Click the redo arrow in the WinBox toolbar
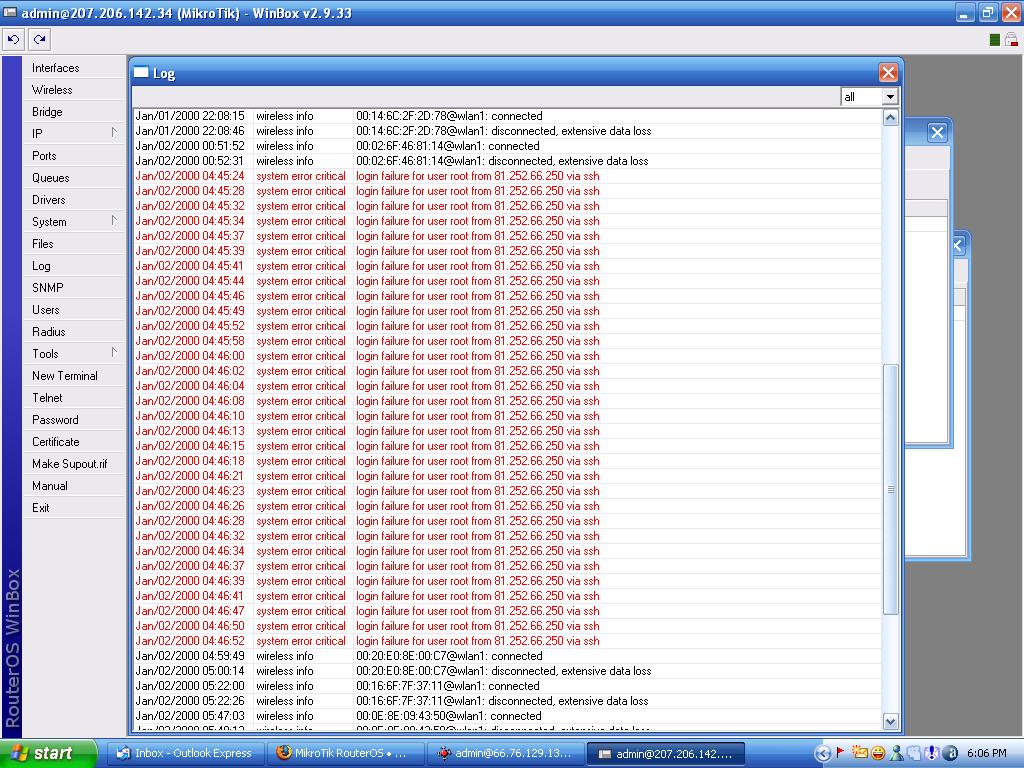Image resolution: width=1024 pixels, height=768 pixels. pyautogui.click(x=38, y=38)
